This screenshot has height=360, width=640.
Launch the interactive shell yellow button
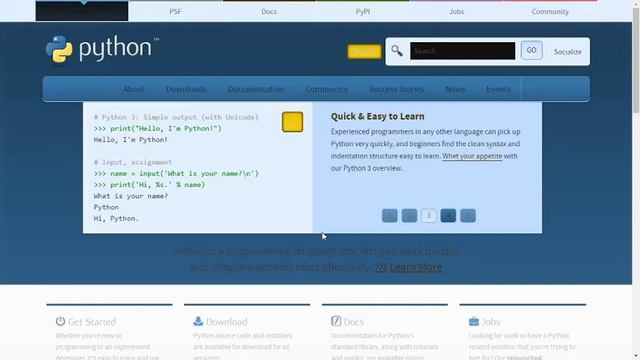pos(292,122)
